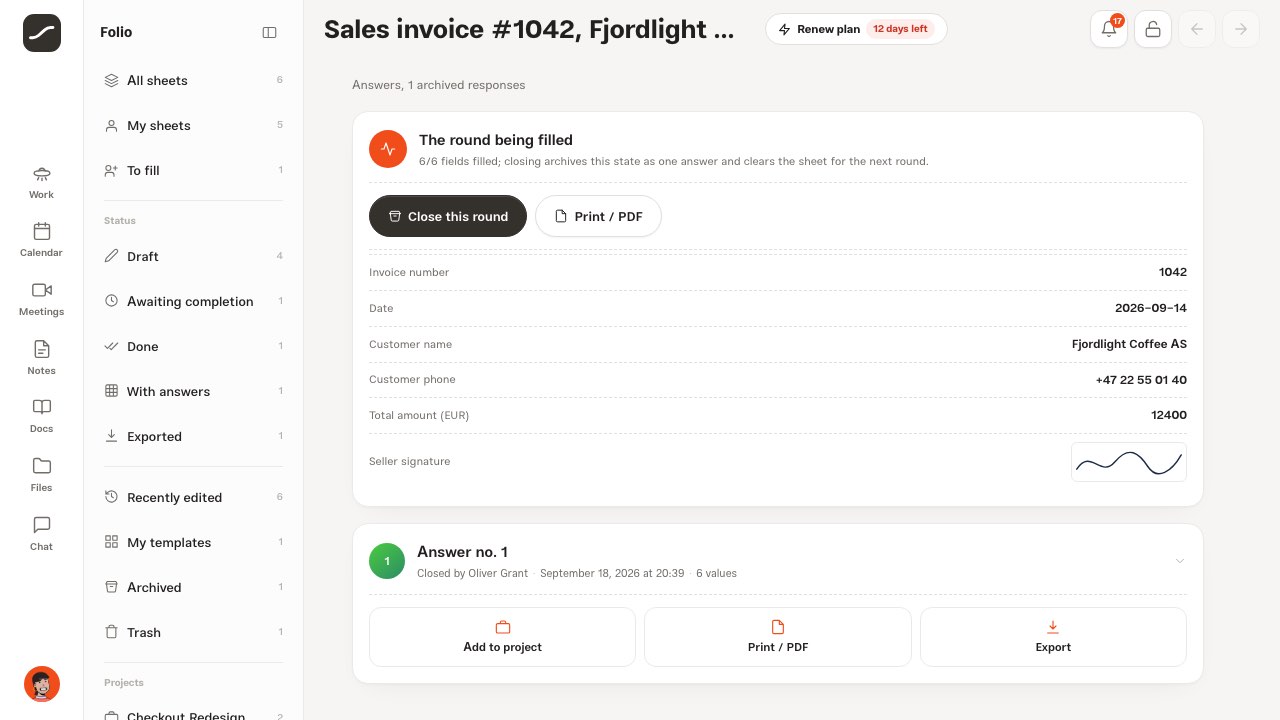Show sheets Awaiting completion
Viewport: 1280px width, 720px height.
tap(193, 301)
